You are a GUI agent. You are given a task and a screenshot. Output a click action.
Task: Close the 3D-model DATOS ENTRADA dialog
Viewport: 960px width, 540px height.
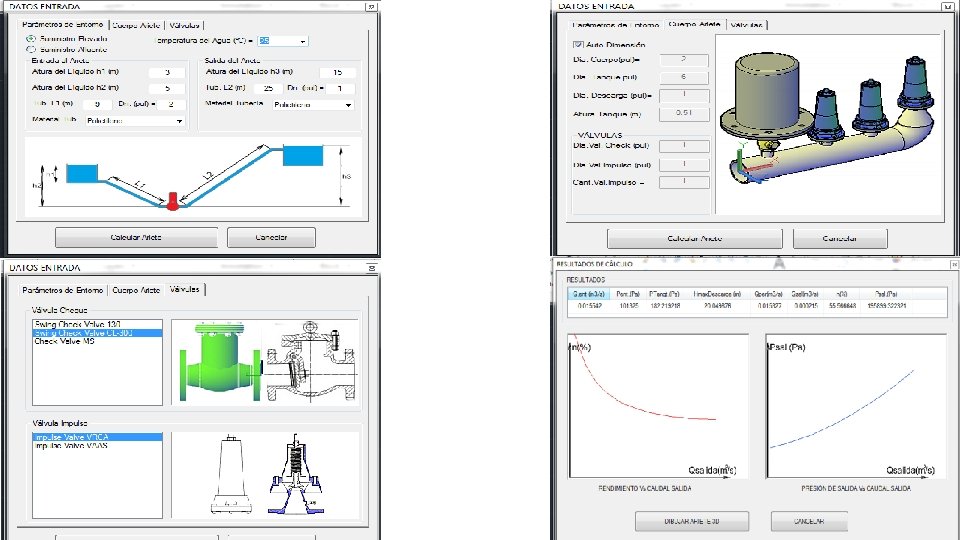[x=948, y=6]
